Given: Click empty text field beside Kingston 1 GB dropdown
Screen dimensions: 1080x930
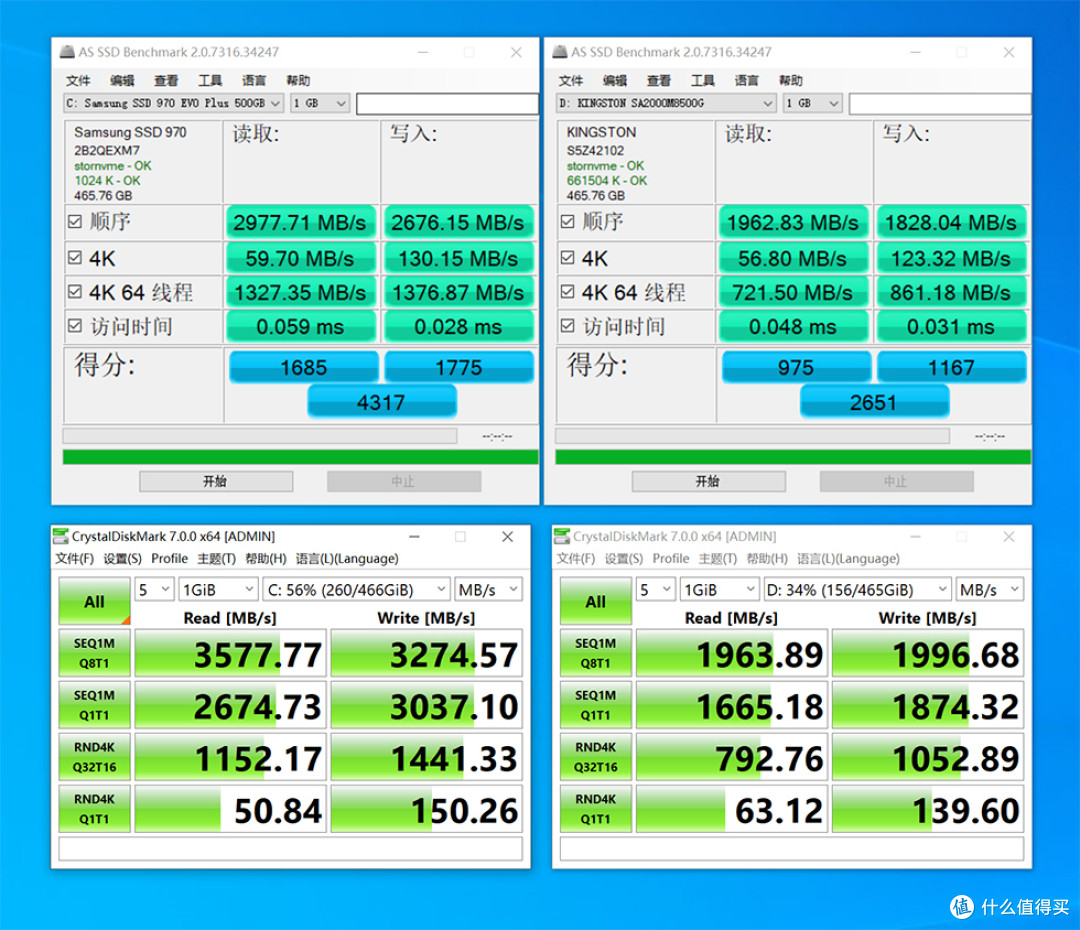Looking at the screenshot, I should click(940, 103).
